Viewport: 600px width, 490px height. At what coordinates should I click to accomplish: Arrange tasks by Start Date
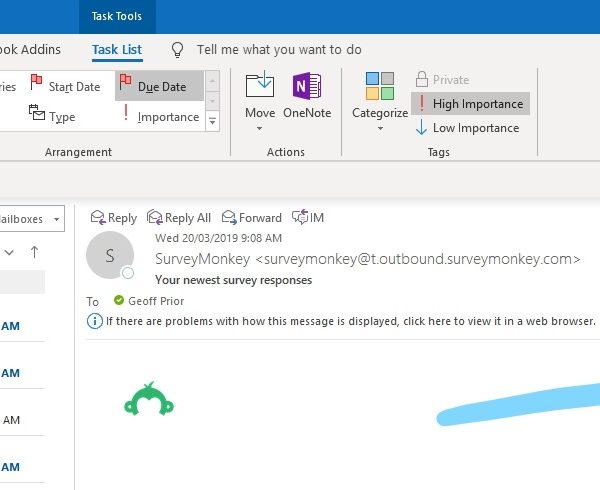pos(65,86)
